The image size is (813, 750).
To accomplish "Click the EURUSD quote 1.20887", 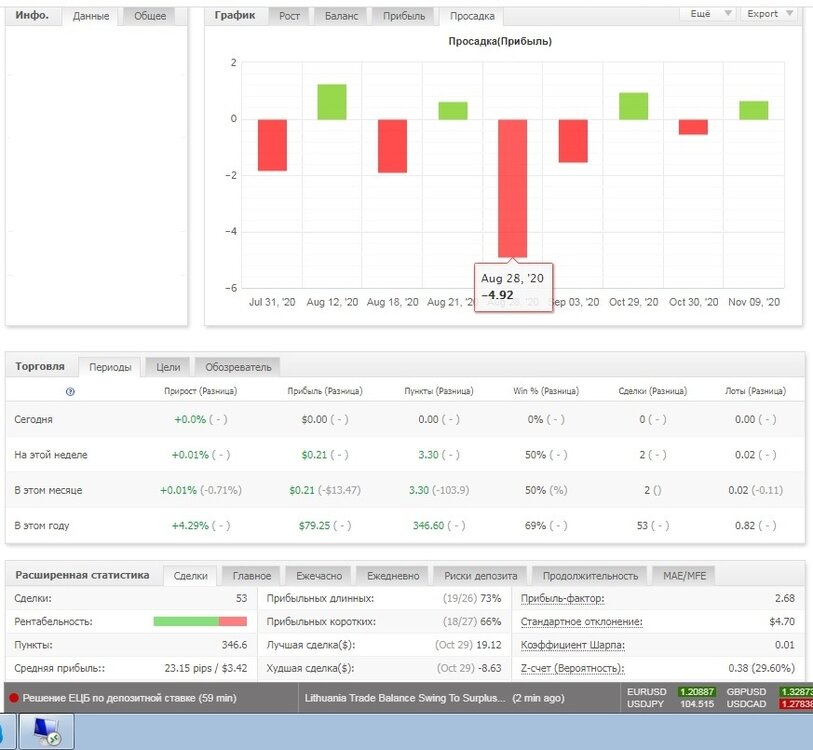I will tap(696, 692).
